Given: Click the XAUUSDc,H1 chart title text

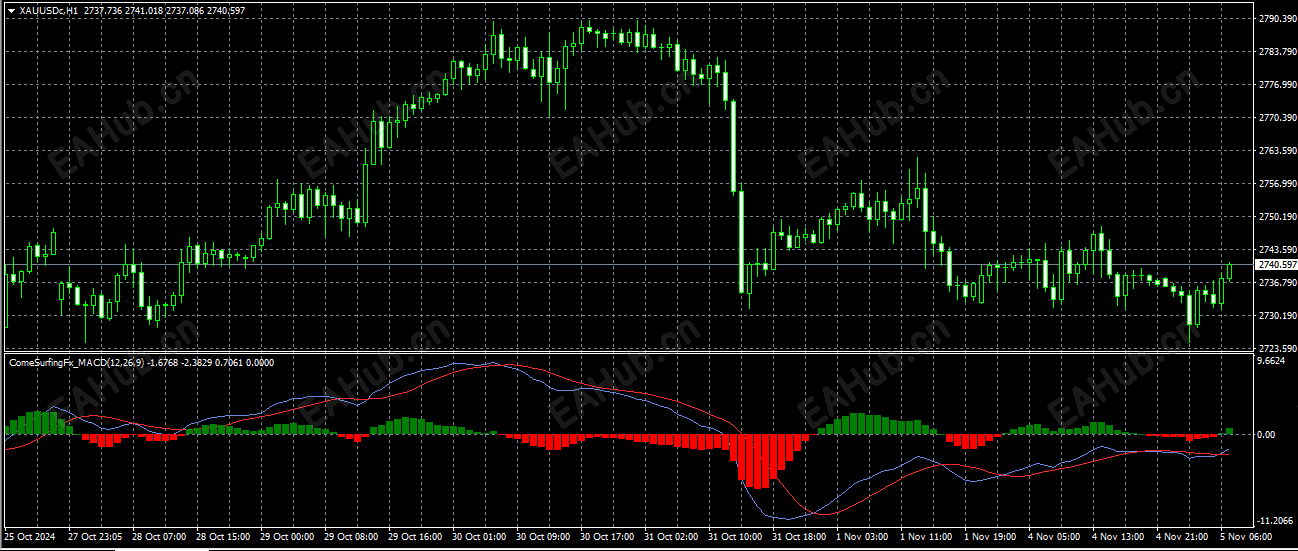Looking at the screenshot, I should [48, 10].
